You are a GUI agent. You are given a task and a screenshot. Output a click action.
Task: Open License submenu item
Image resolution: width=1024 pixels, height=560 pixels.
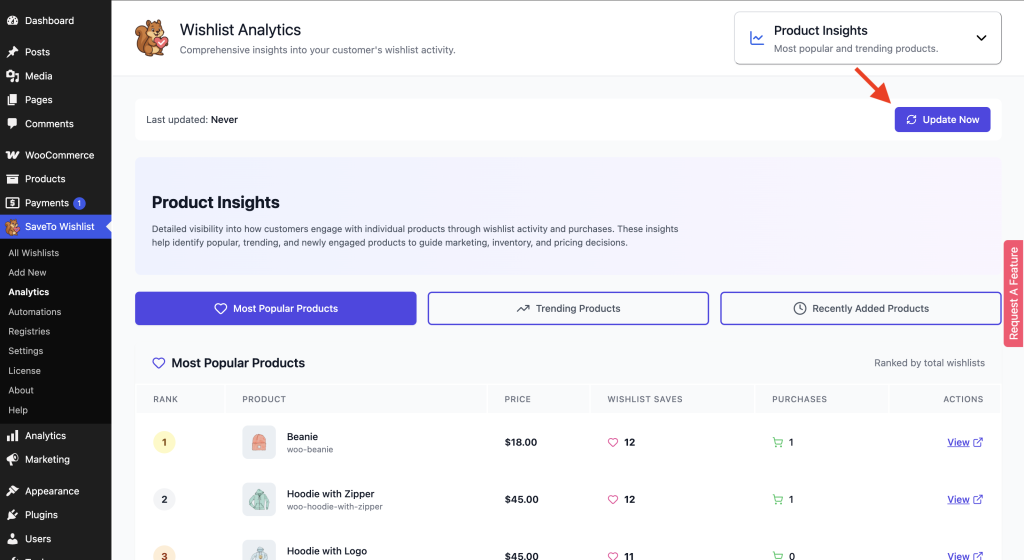[x=24, y=371]
